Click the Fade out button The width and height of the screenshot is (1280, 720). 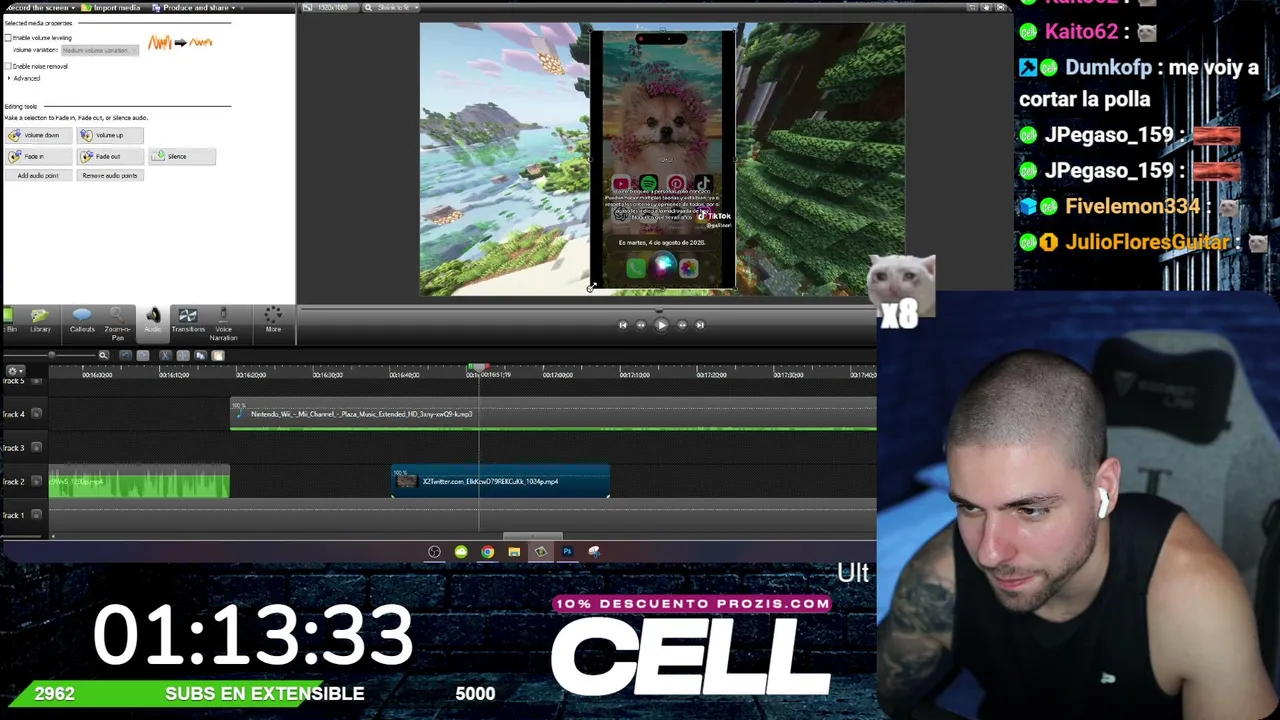(110, 156)
